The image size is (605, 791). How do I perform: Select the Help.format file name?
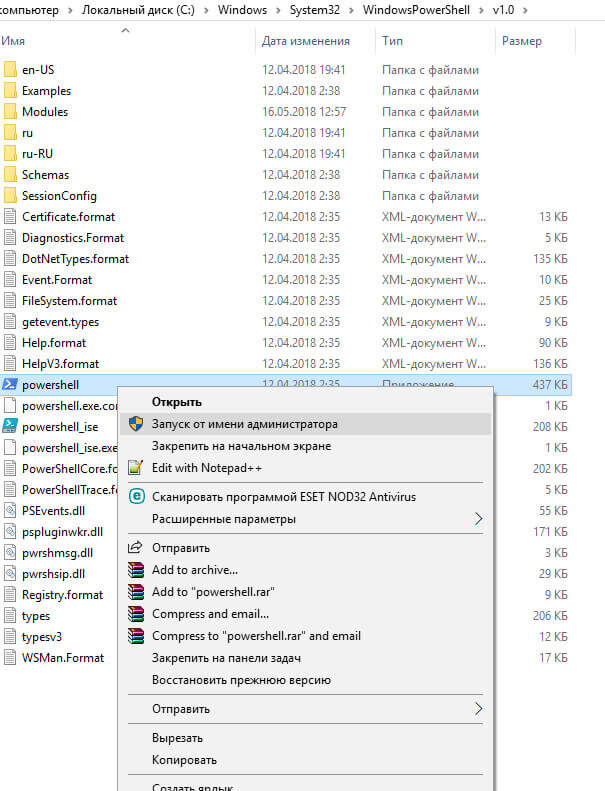coord(54,343)
